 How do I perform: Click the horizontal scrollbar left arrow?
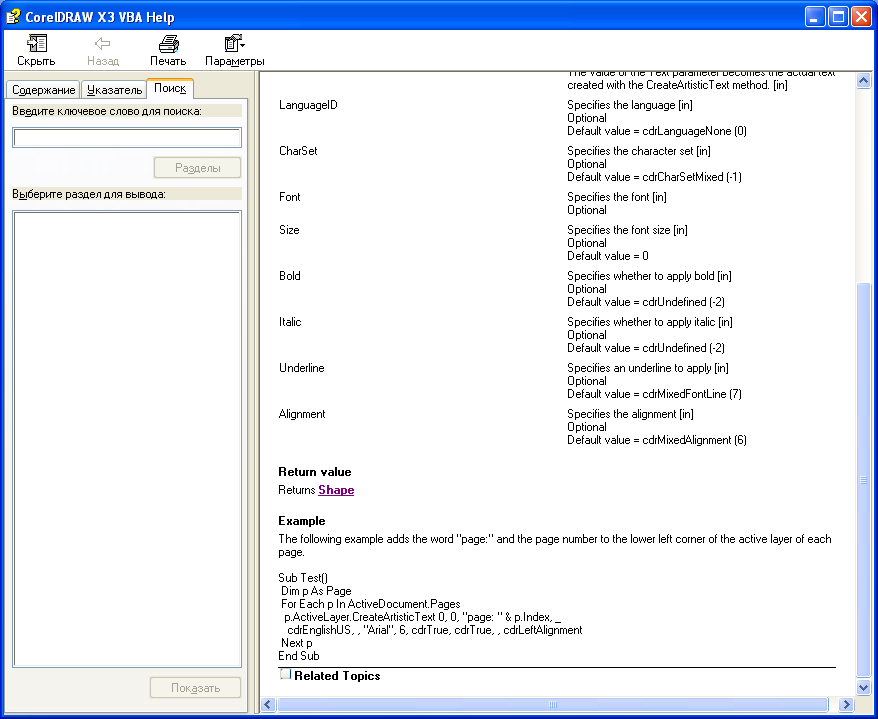(x=268, y=704)
